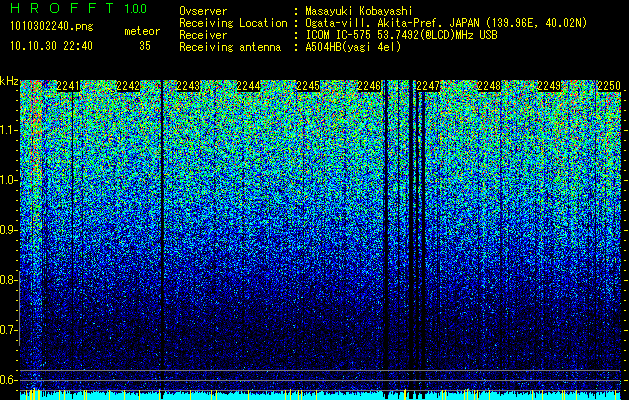
Task: Click the date stamp 10.10.30 22:40
Action: pos(51,46)
